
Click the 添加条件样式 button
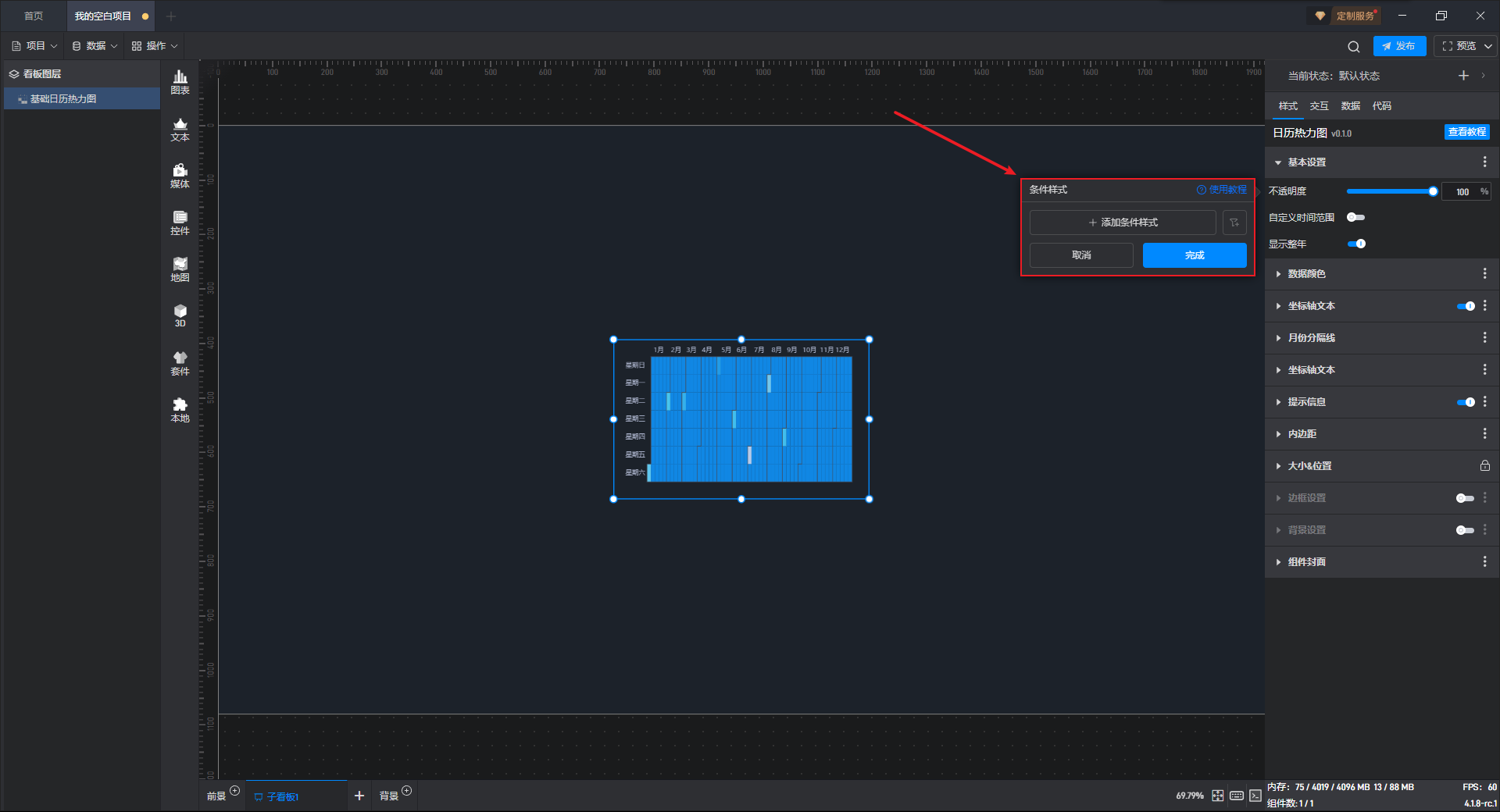pos(1123,223)
